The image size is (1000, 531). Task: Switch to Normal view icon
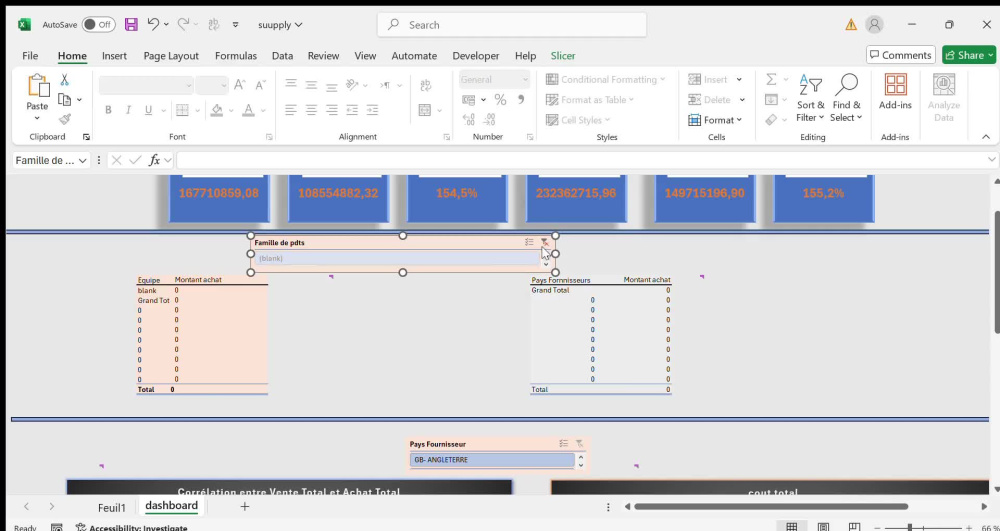tap(791, 527)
